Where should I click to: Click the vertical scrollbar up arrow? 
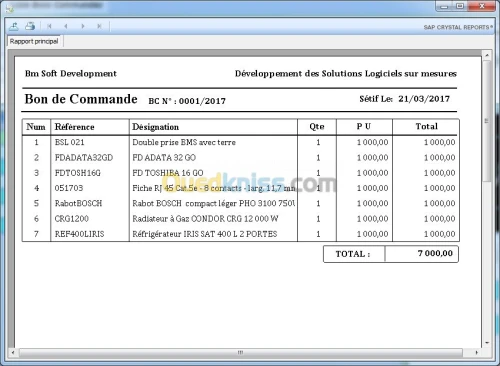[x=487, y=55]
